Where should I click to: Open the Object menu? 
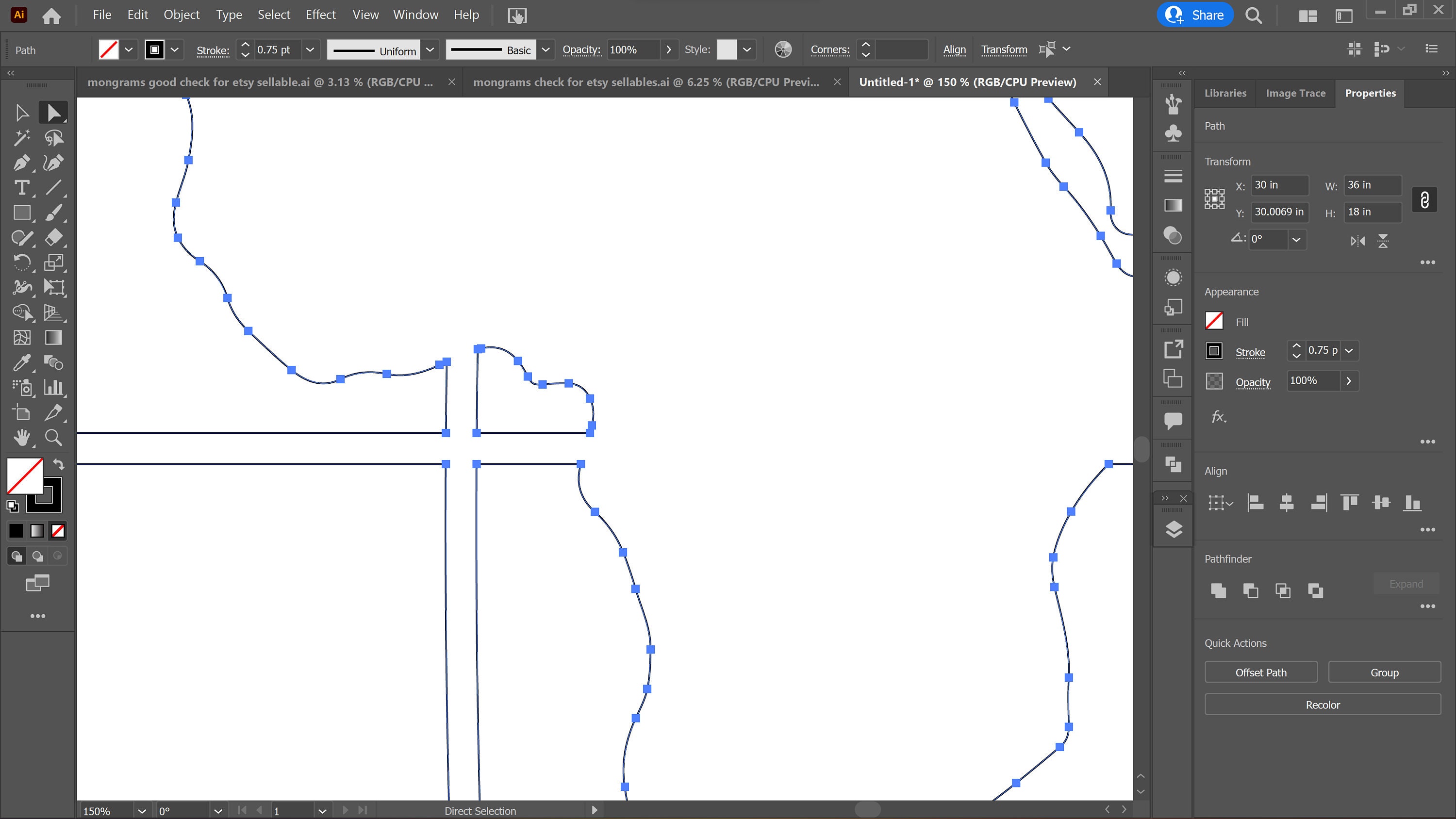182,14
